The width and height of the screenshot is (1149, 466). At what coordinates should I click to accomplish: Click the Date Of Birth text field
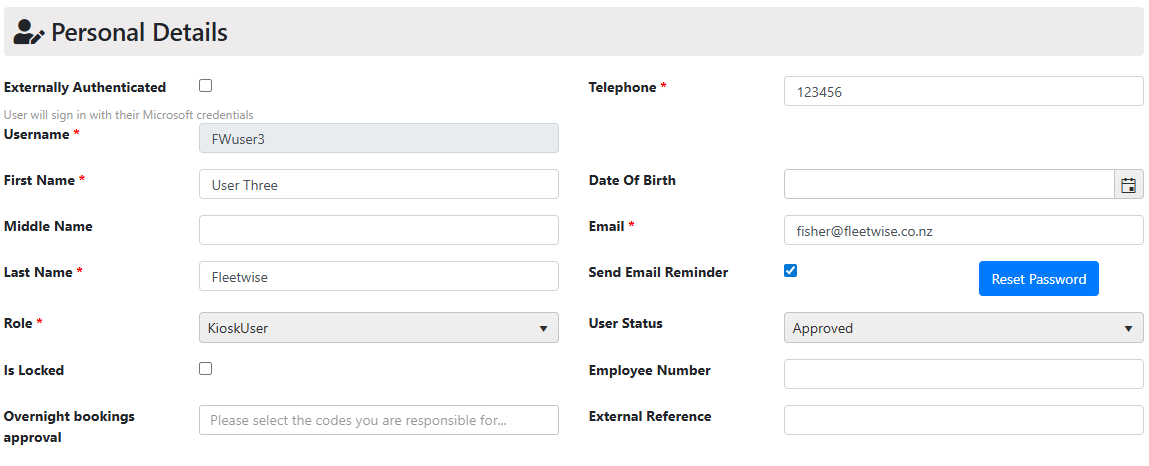(950, 185)
